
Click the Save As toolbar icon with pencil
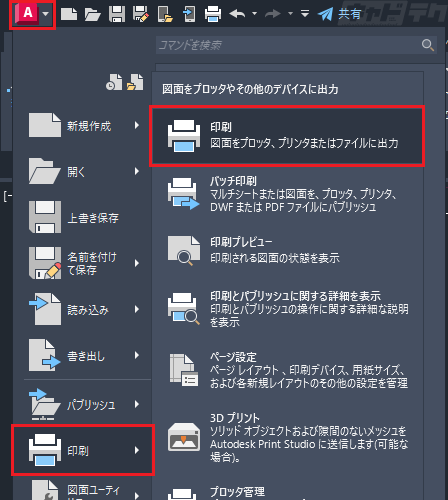click(x=141, y=14)
